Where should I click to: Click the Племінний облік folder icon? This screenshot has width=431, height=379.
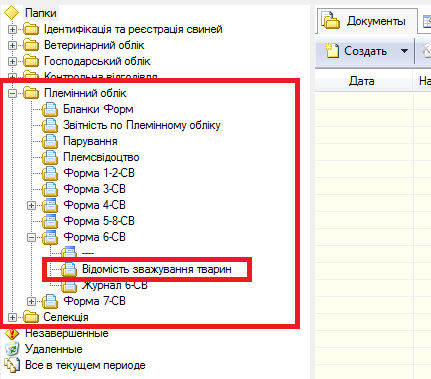[x=31, y=93]
